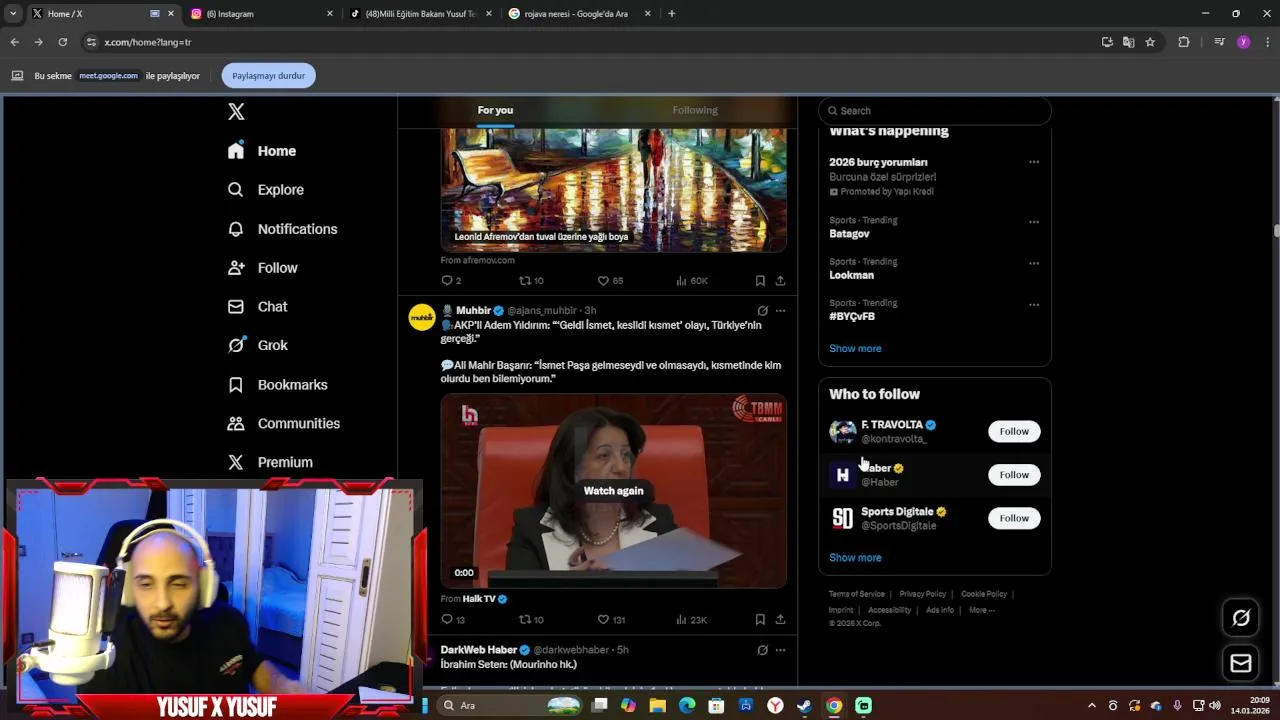Open Chrome extensions menu

click(1184, 42)
